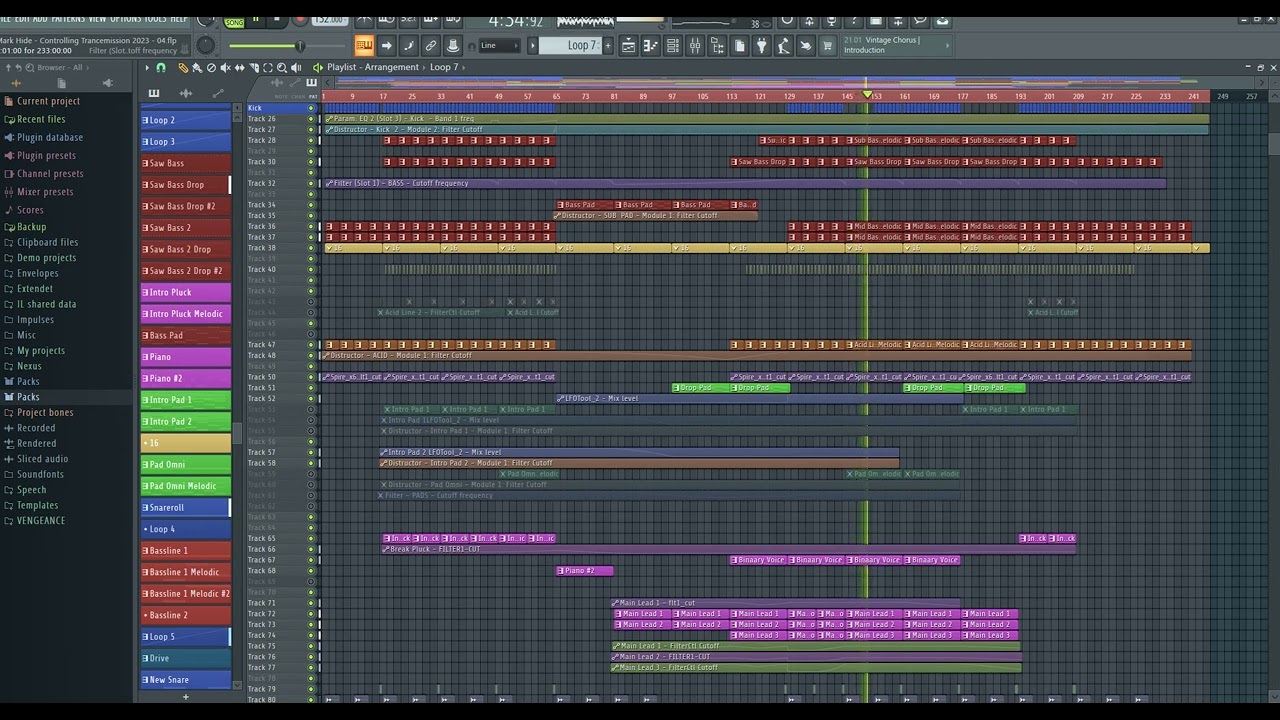Select Bassline 1 Melodic #2 pattern
The width and height of the screenshot is (1280, 720).
point(186,594)
